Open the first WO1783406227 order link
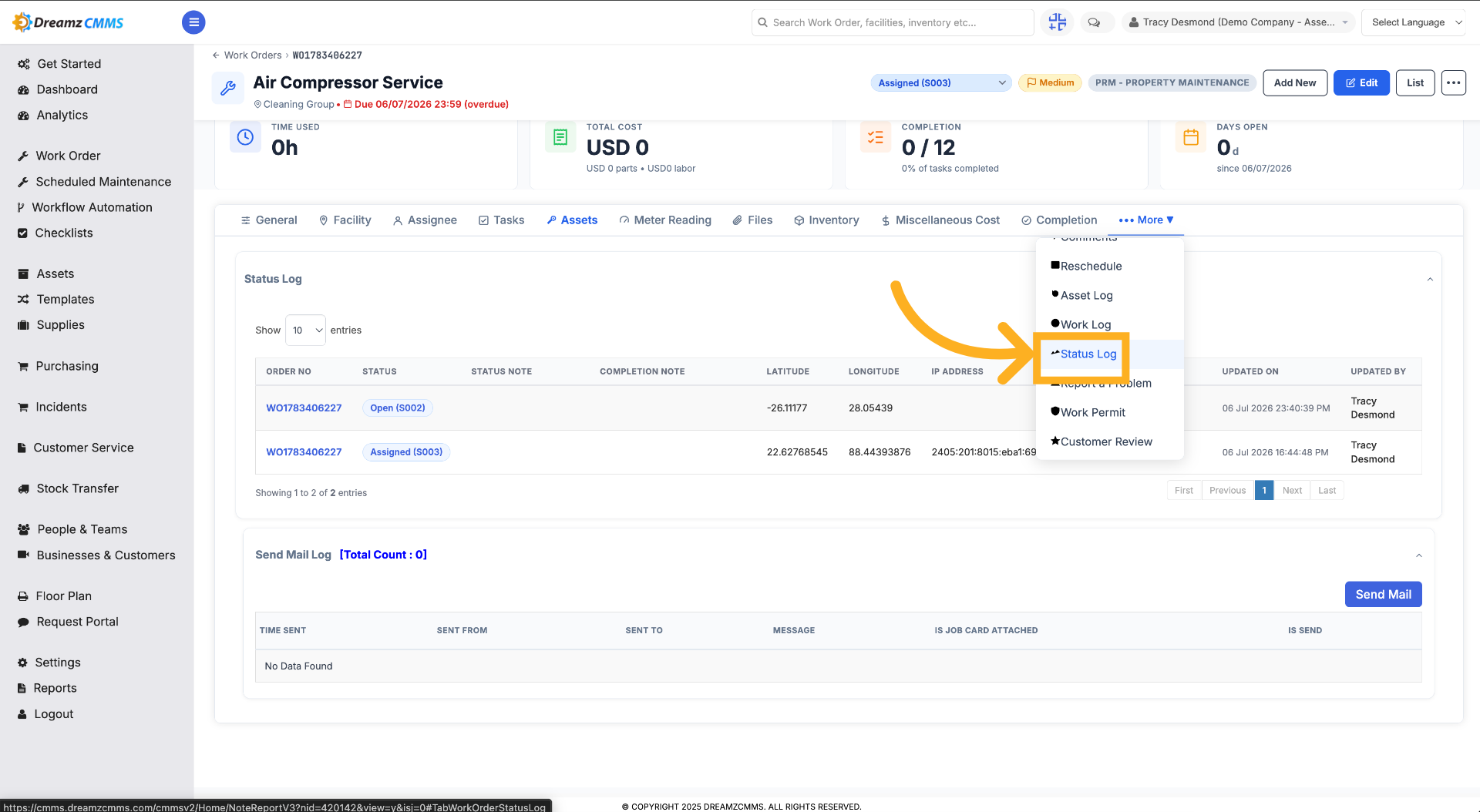The width and height of the screenshot is (1480, 812). 304,408
